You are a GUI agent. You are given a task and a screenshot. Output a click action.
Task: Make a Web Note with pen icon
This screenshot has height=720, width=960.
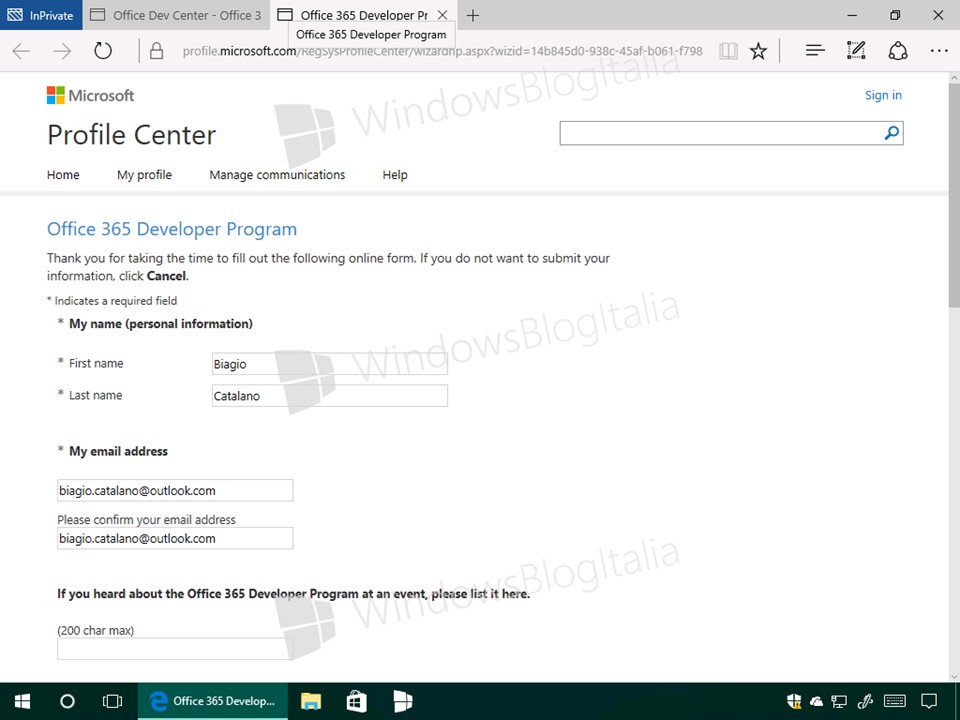[x=856, y=51]
